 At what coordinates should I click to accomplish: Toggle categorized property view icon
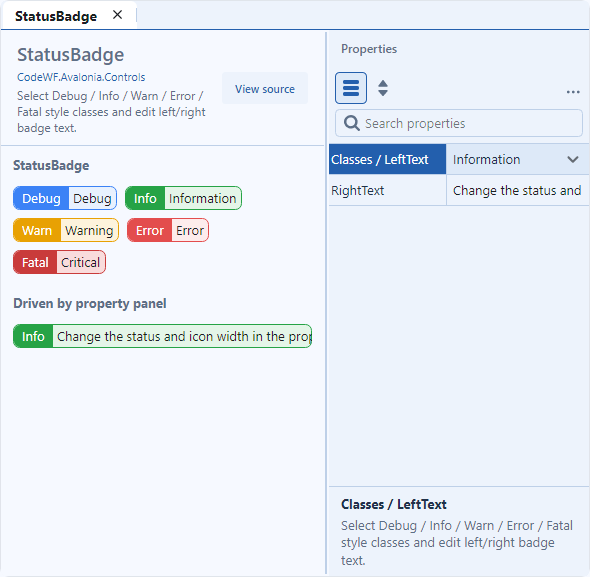point(351,88)
